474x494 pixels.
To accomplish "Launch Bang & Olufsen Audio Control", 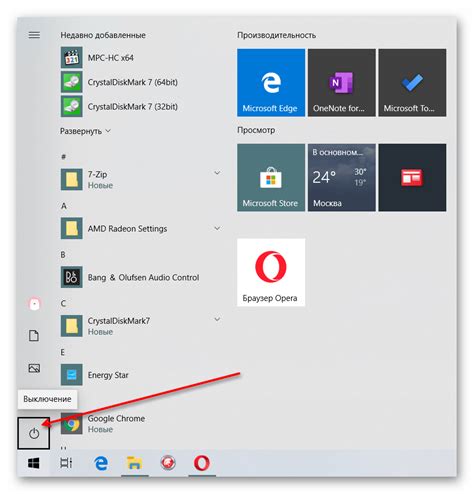I will click(140, 277).
